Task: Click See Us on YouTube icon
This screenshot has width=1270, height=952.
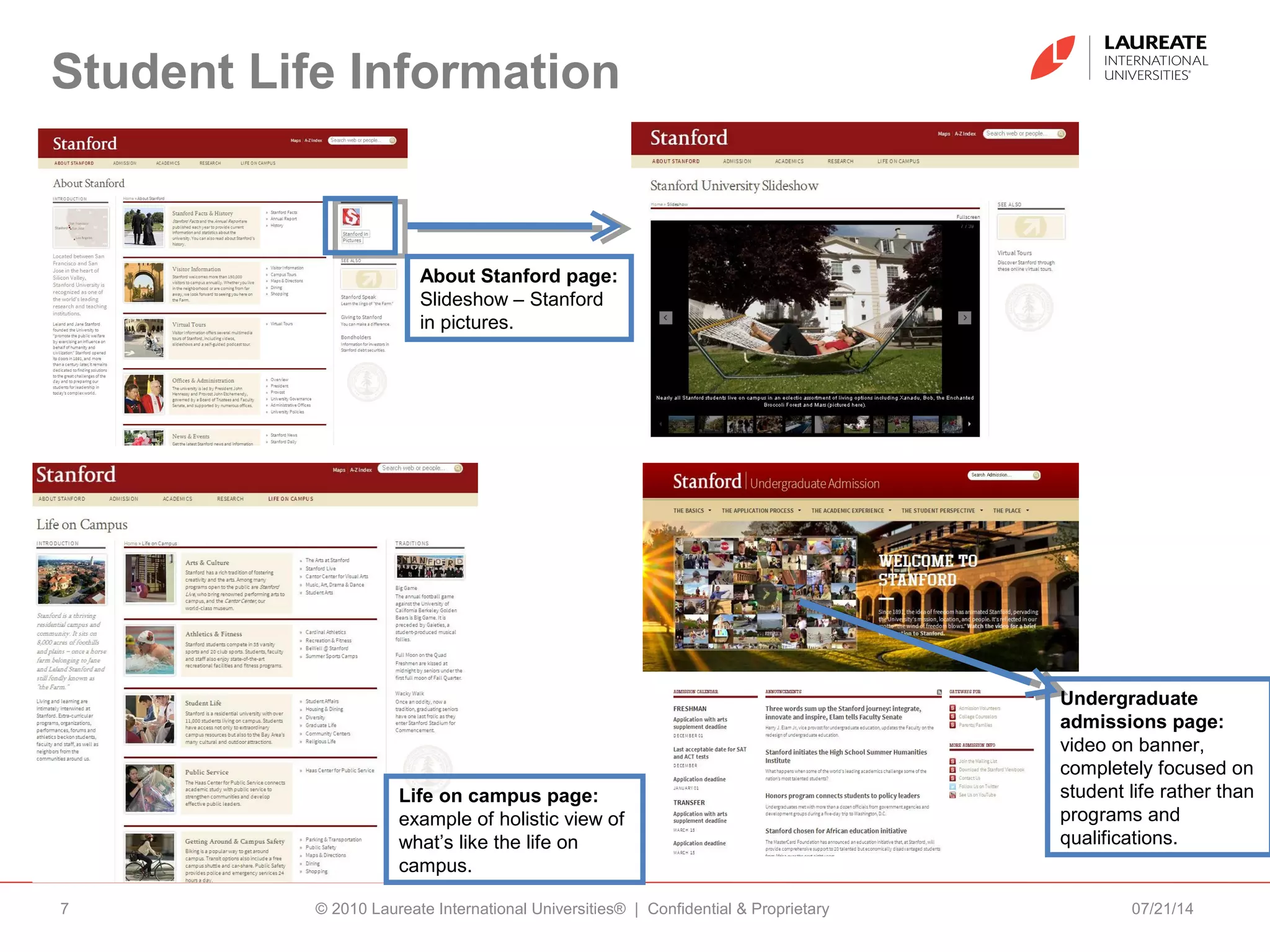Action: pos(952,795)
